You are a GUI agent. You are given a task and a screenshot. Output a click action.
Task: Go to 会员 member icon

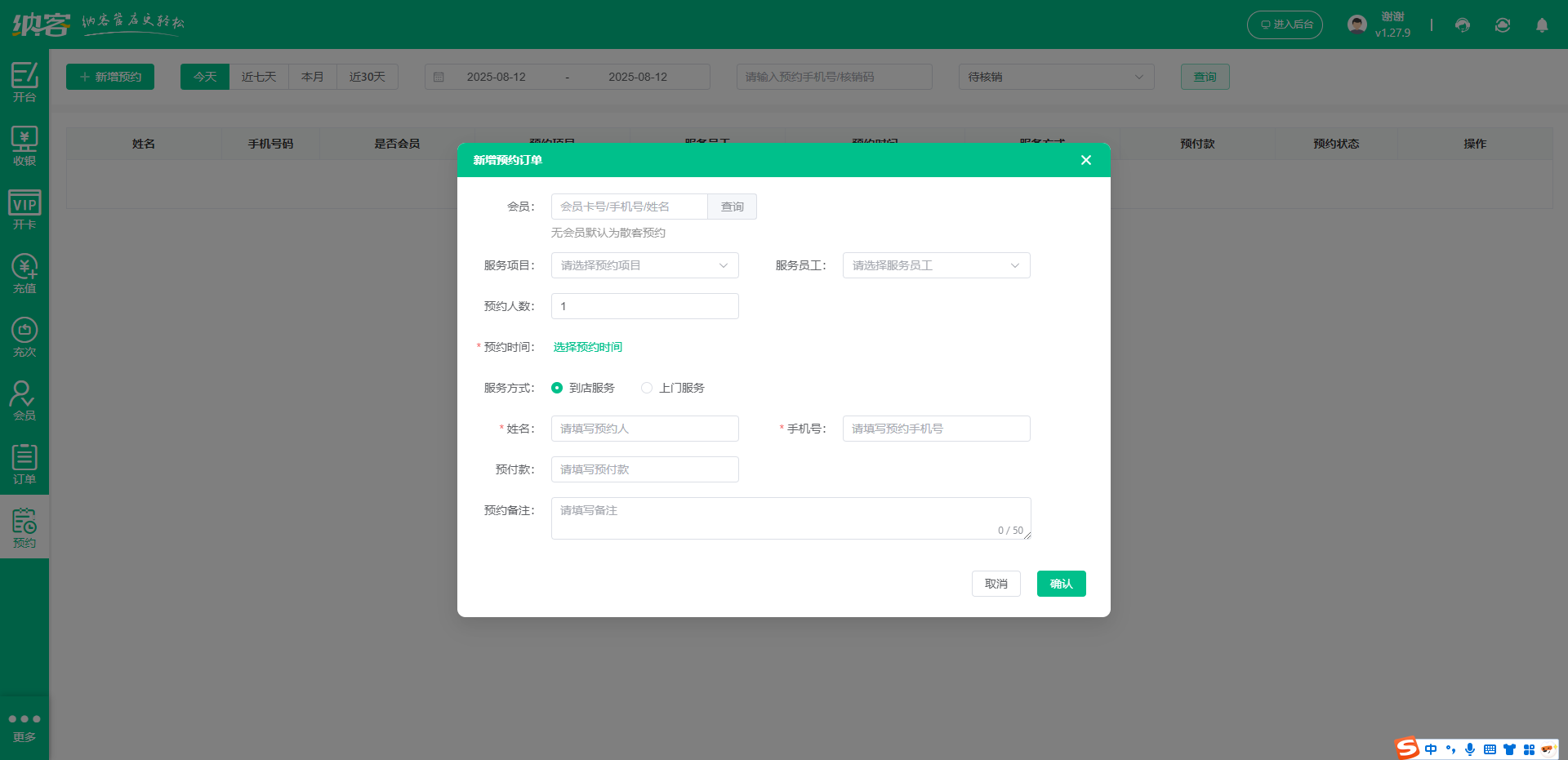pyautogui.click(x=24, y=400)
